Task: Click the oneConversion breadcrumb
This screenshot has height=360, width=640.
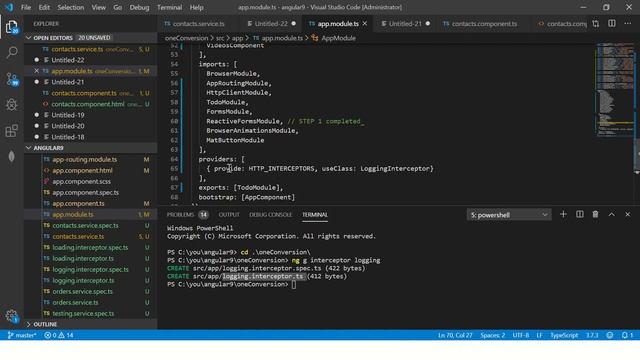Action: [x=187, y=38]
